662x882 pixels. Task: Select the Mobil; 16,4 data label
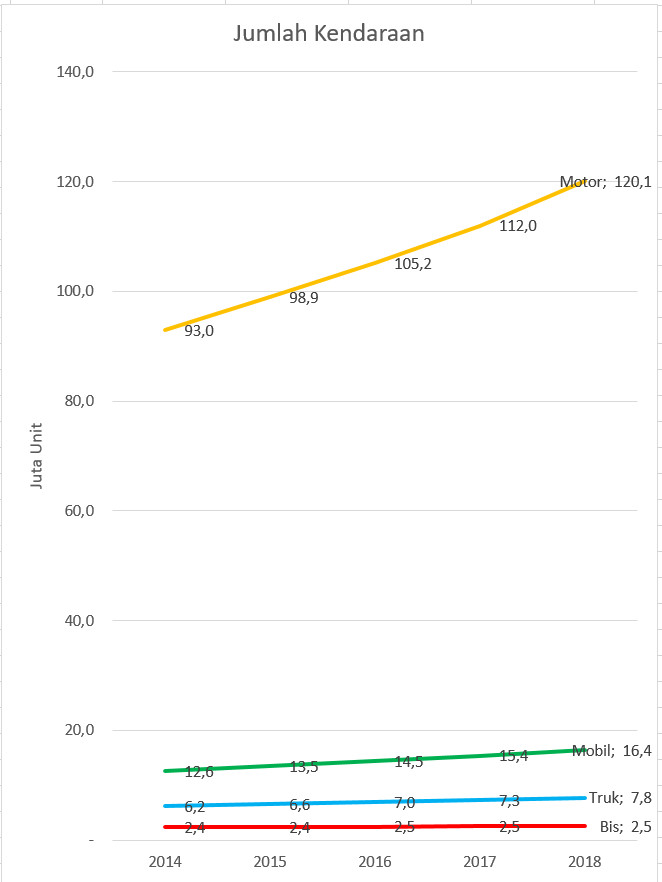click(612, 750)
